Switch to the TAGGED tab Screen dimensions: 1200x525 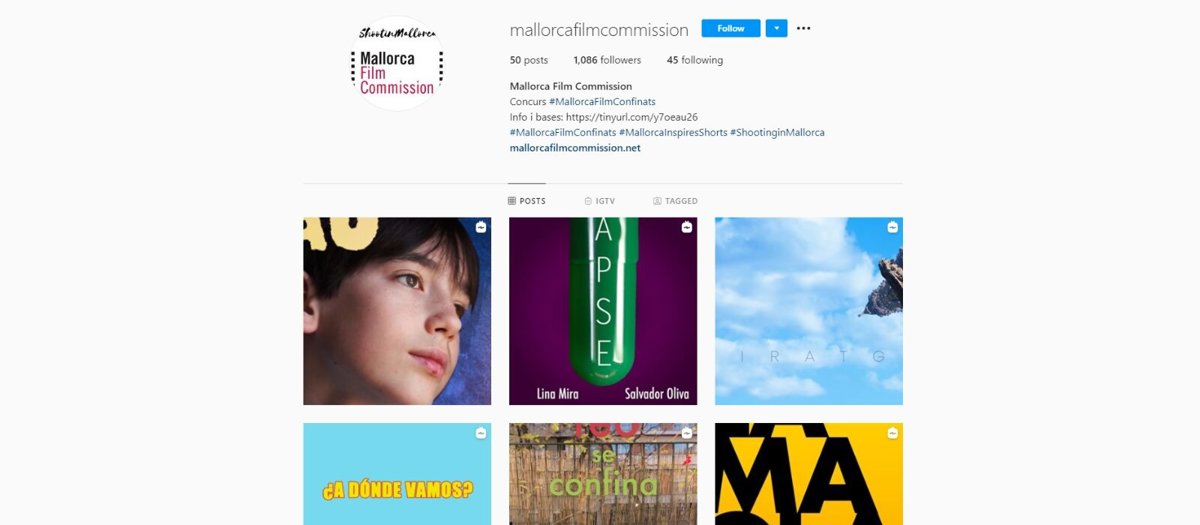(x=675, y=201)
